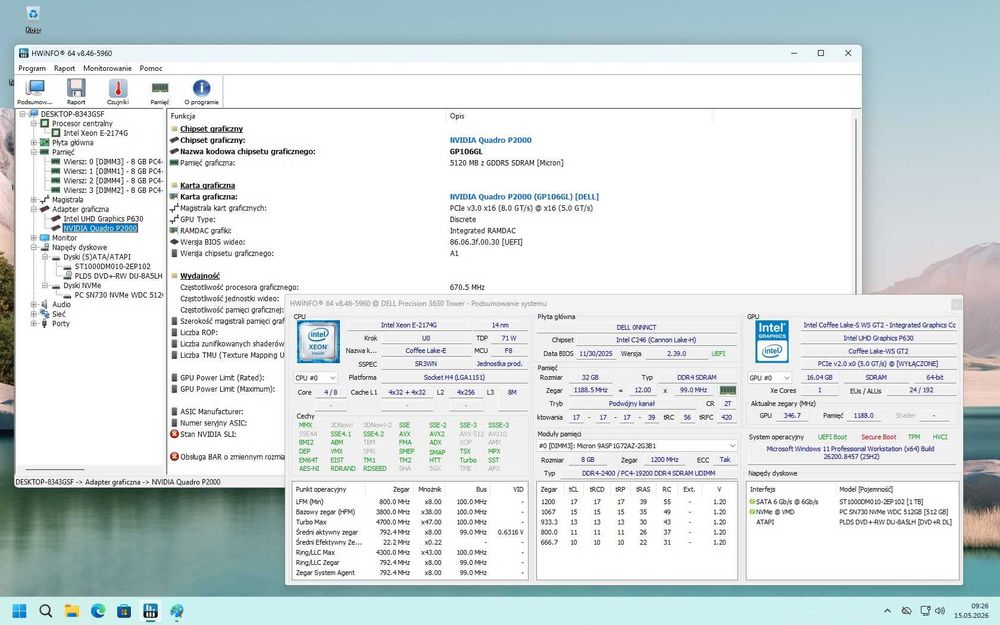Collapse the Pamięć tree node

click(34, 152)
